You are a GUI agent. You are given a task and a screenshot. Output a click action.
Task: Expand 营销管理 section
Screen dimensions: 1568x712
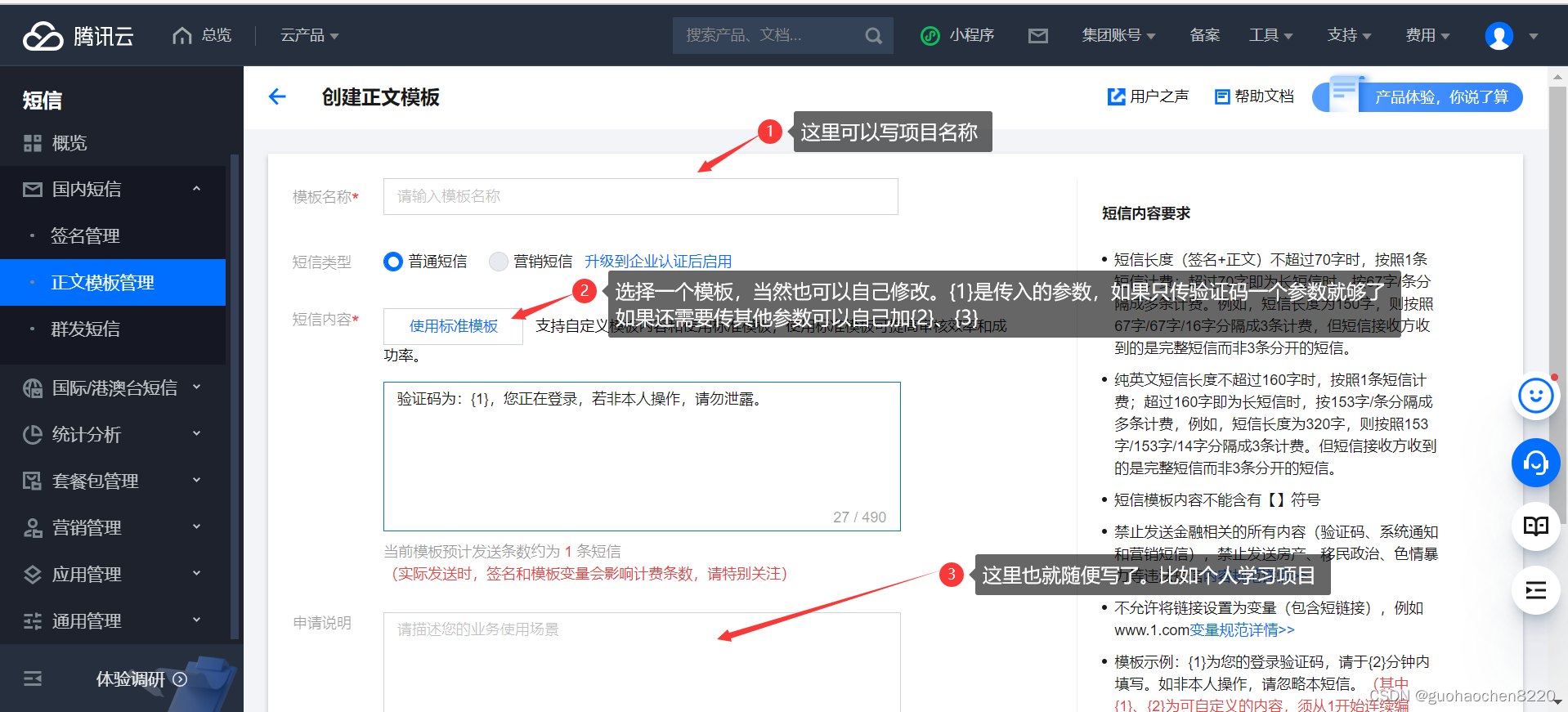point(113,527)
